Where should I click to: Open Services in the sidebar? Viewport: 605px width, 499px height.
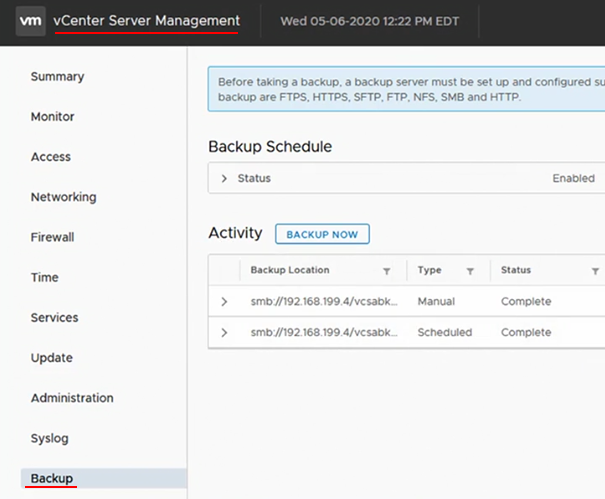point(54,317)
